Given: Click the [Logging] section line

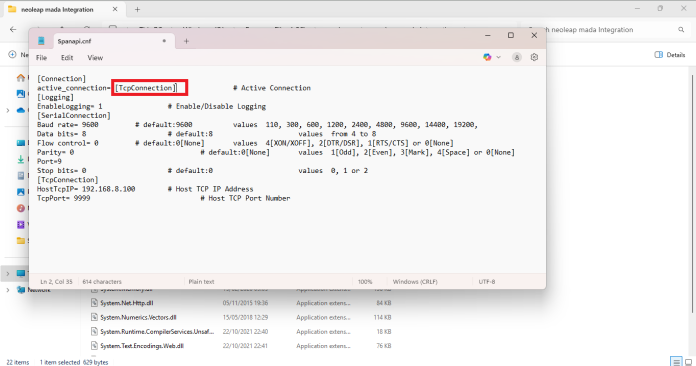Looking at the screenshot, I should pos(55,97).
